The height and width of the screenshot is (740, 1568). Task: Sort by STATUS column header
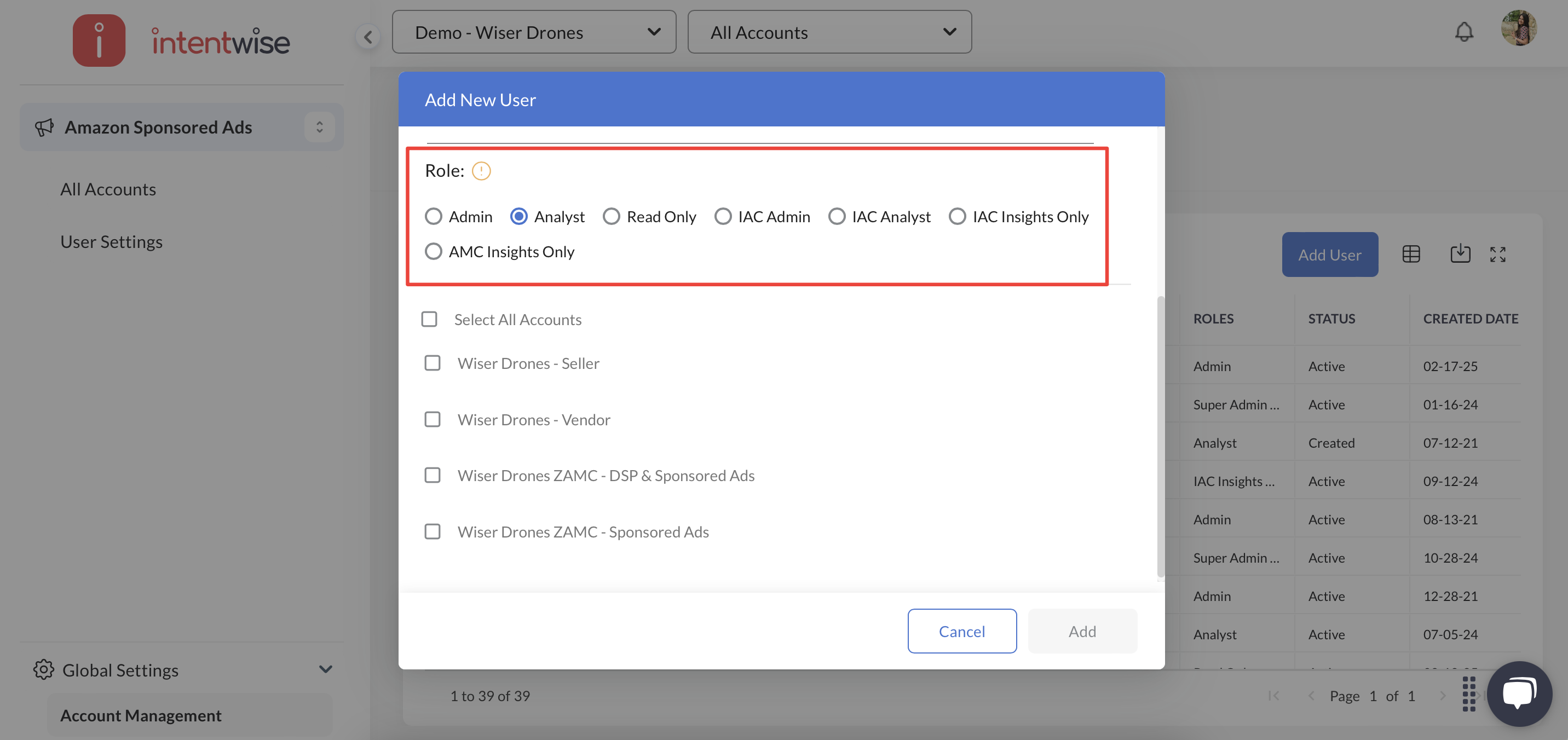point(1331,319)
